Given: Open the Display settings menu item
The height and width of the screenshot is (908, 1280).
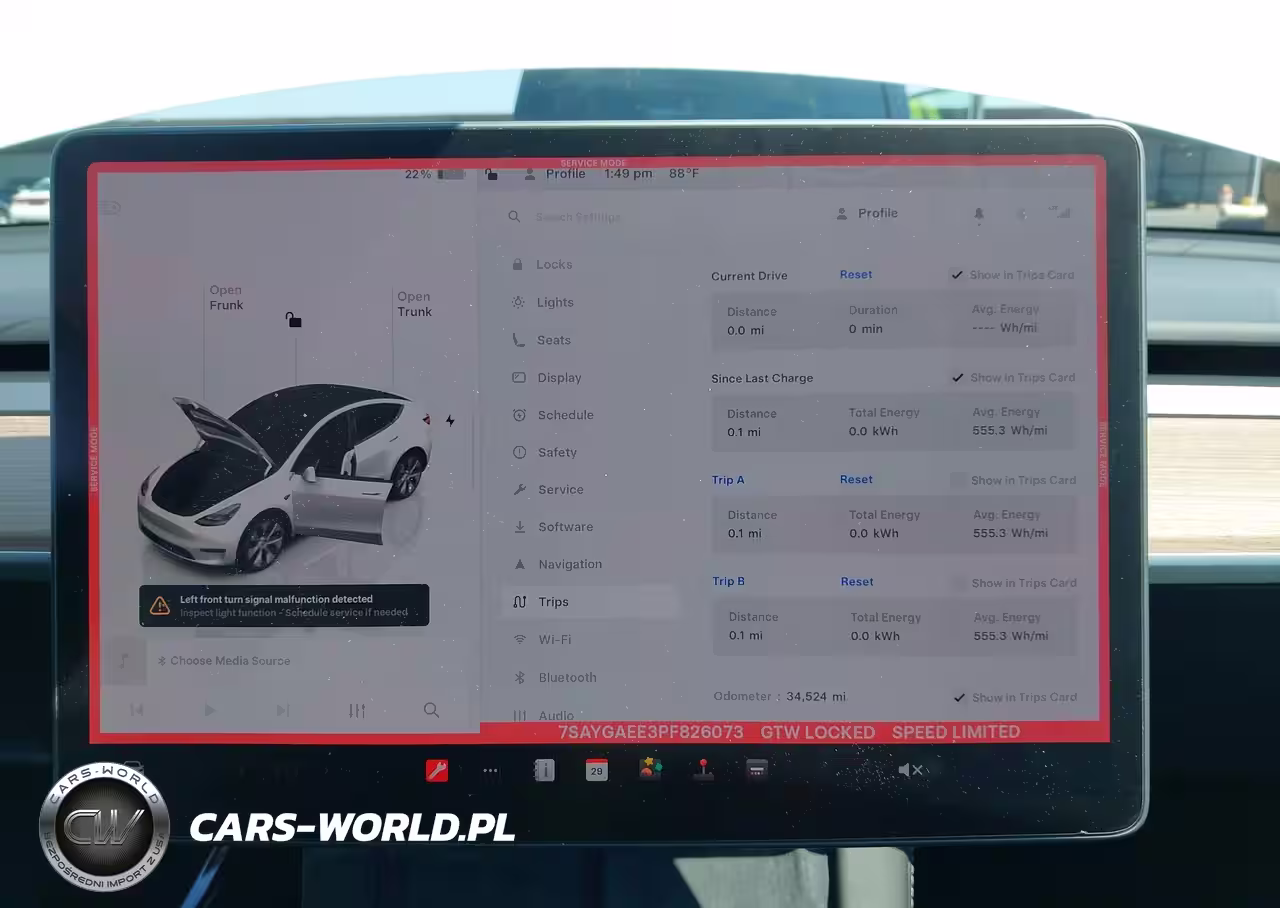Looking at the screenshot, I should click(559, 378).
